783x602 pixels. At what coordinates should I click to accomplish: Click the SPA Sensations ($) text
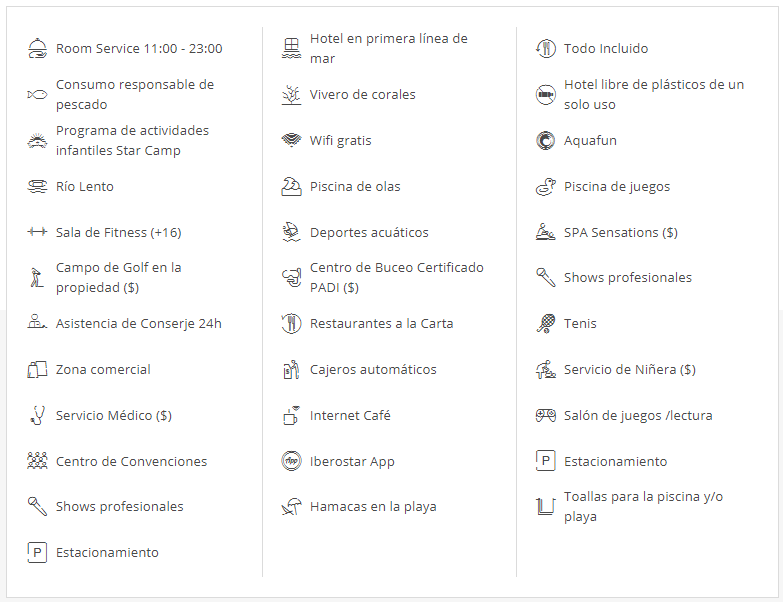[620, 232]
